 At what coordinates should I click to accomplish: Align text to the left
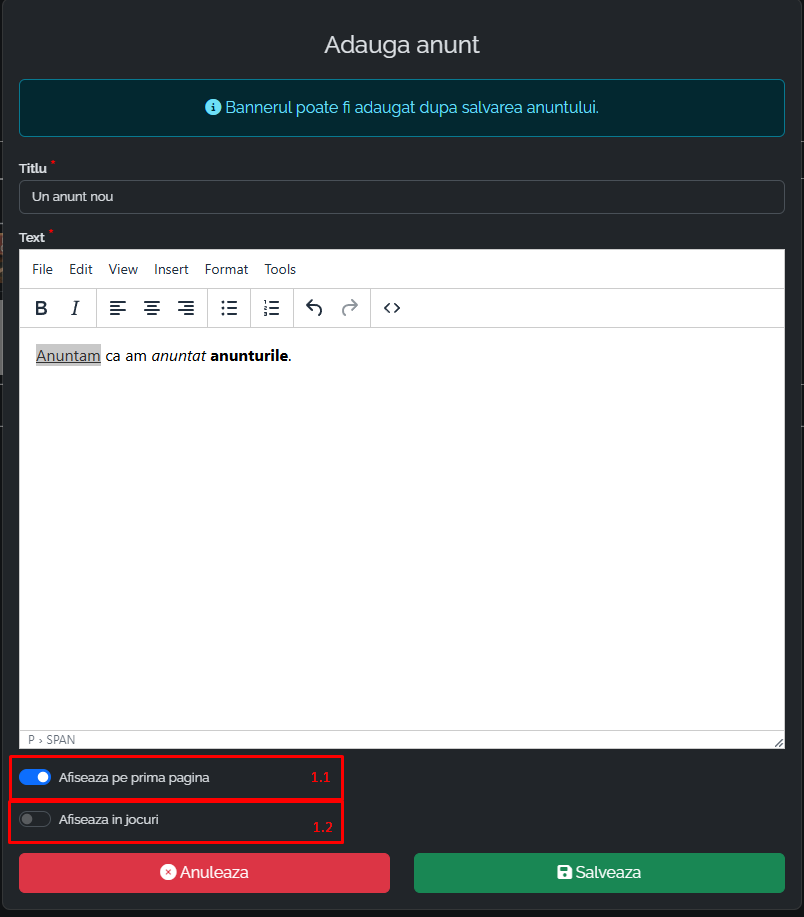(118, 308)
